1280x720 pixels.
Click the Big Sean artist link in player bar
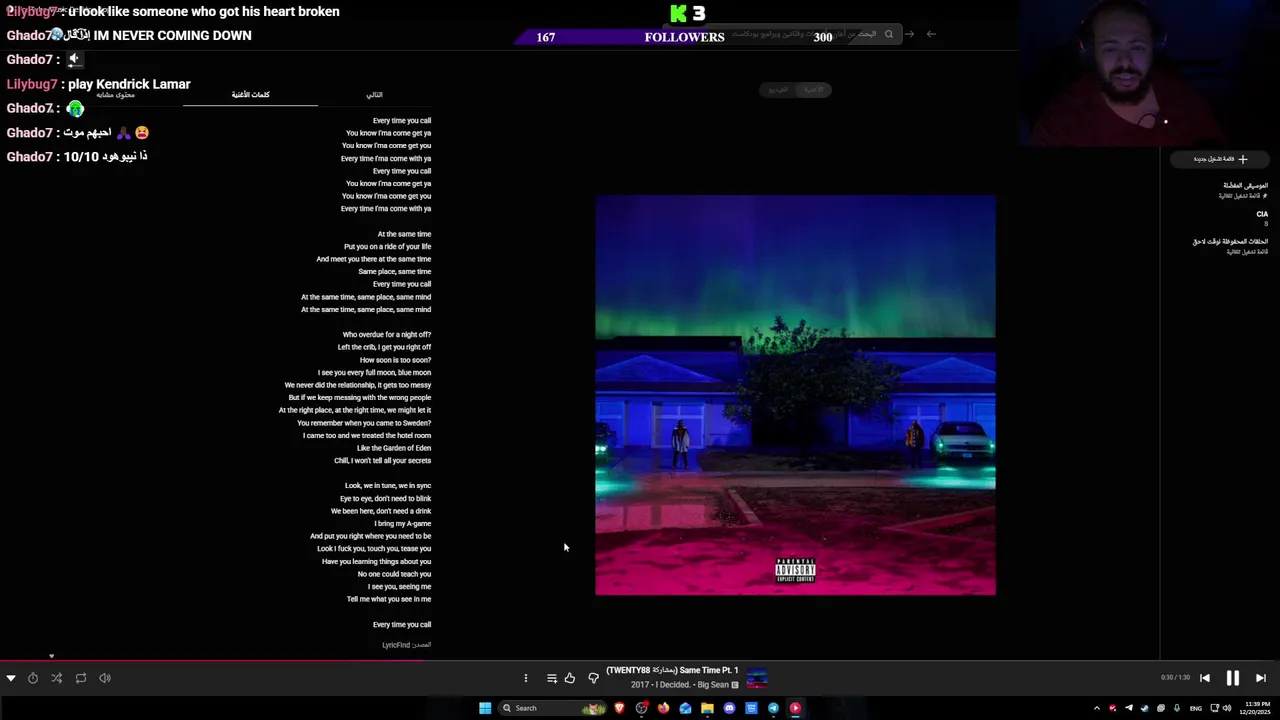coord(713,685)
